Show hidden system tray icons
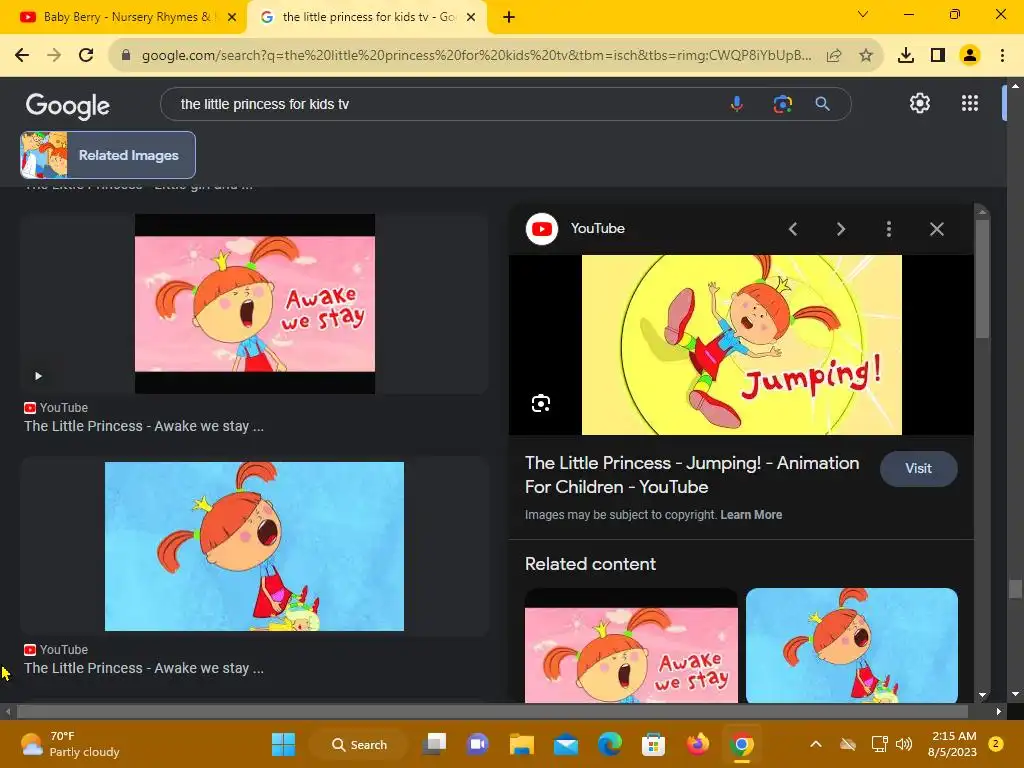 coord(816,744)
